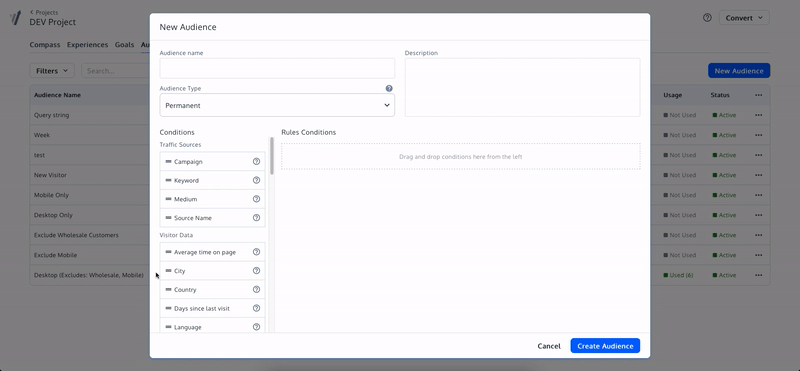Viewport: 800px width, 371px height.
Task: Open row options for New Visitor audience
Action: click(759, 175)
